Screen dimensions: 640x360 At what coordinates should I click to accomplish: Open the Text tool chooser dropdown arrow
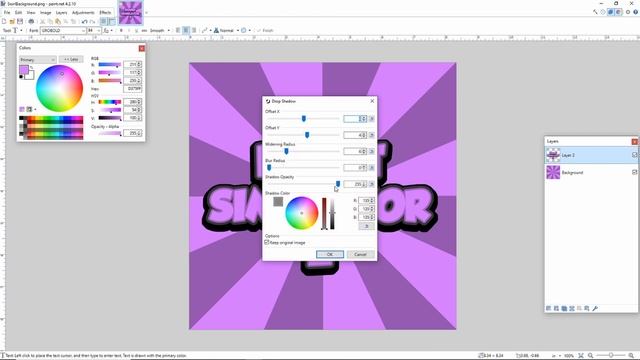[x=21, y=31]
